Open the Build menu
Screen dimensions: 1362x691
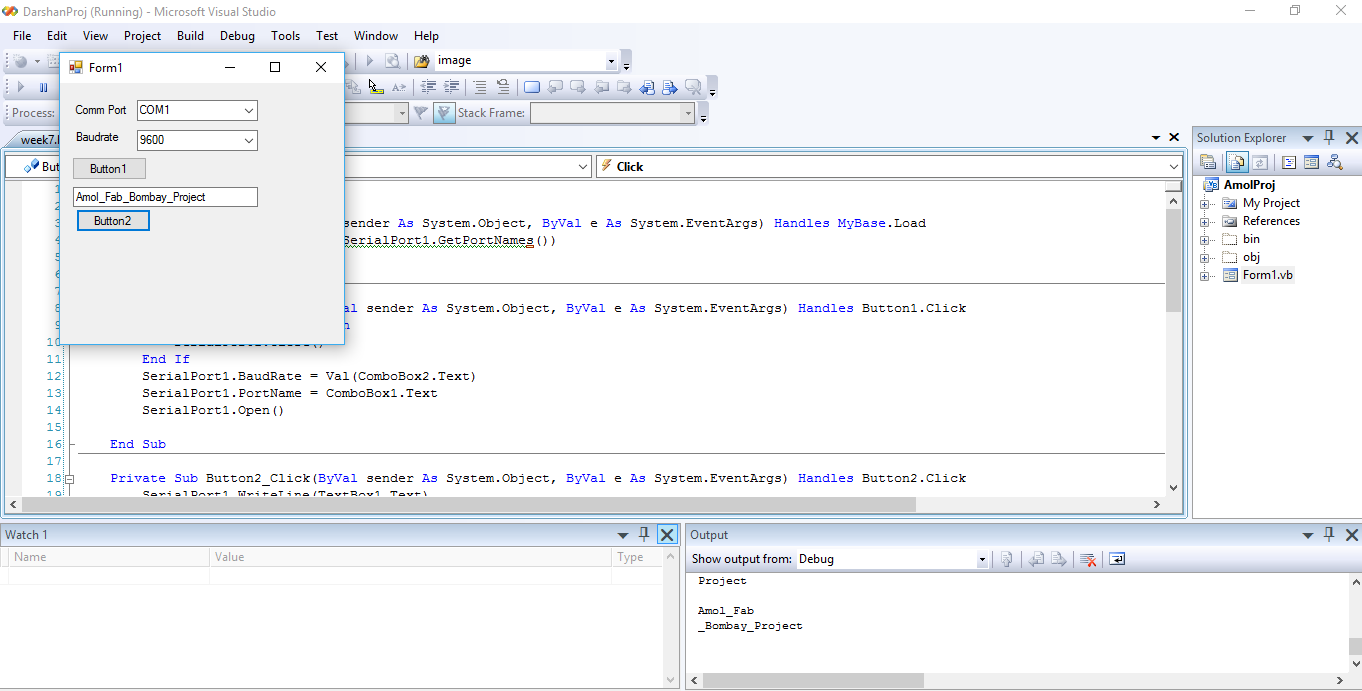190,35
